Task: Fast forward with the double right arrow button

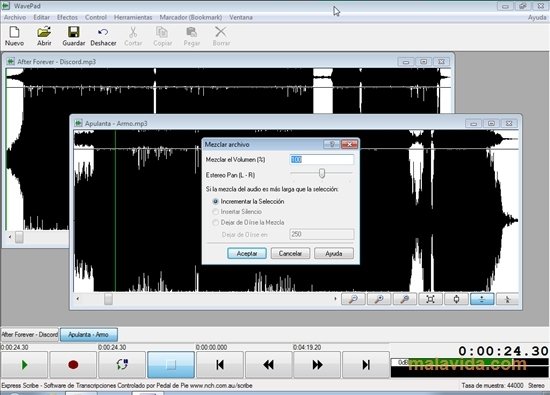Action: pos(317,365)
